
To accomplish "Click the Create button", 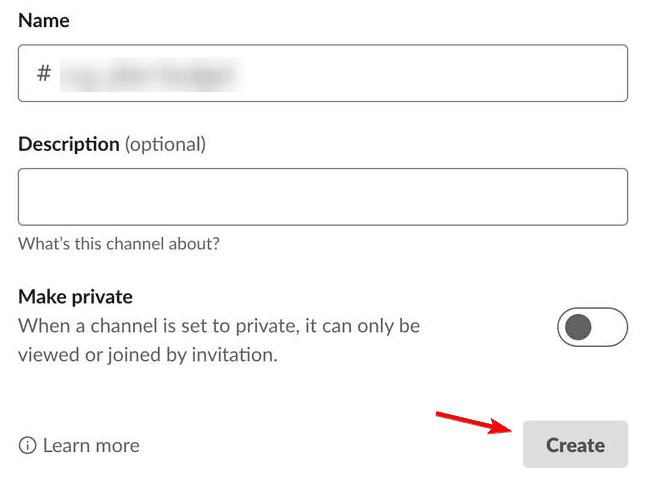I will coord(575,444).
